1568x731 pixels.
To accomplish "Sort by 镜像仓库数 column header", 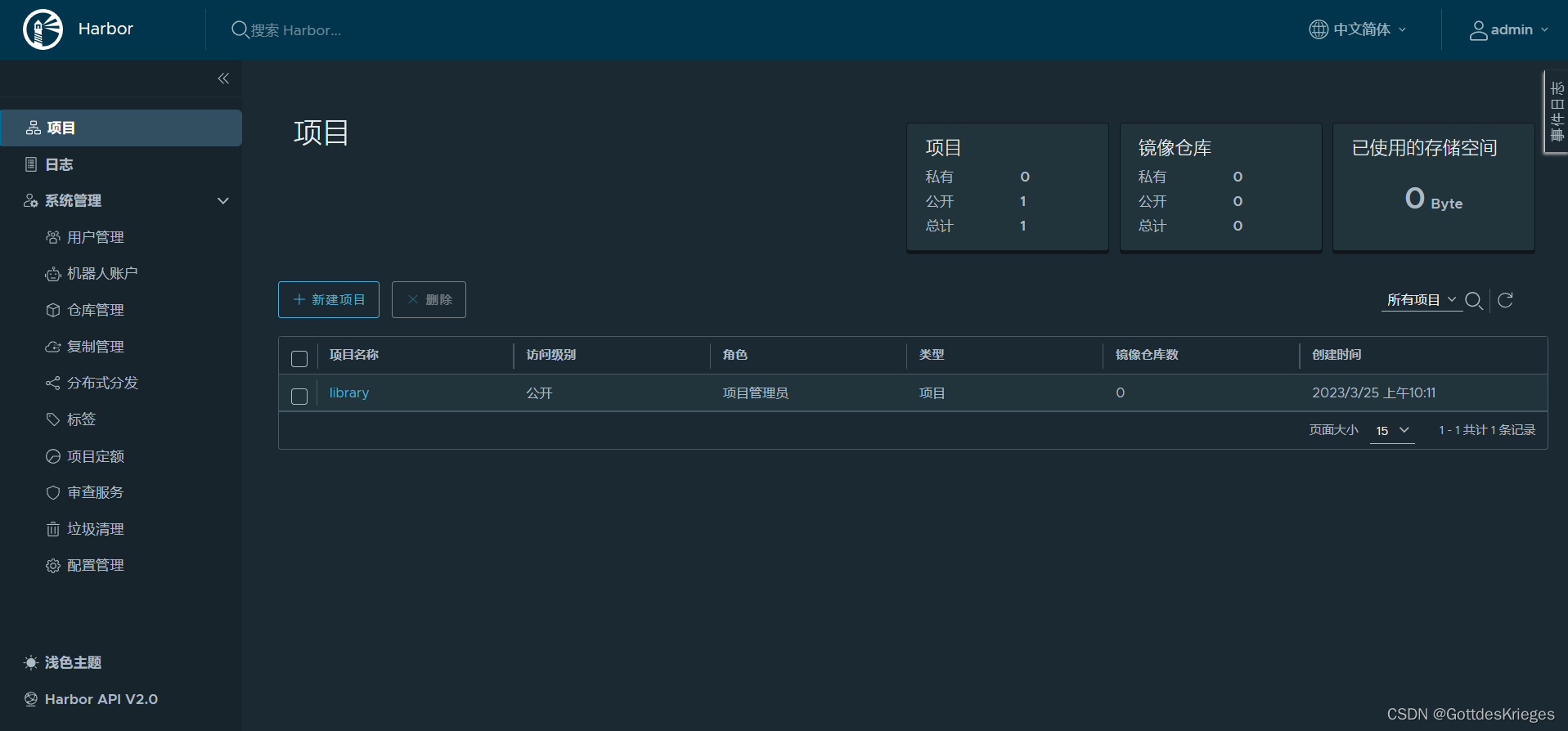I will (1148, 355).
